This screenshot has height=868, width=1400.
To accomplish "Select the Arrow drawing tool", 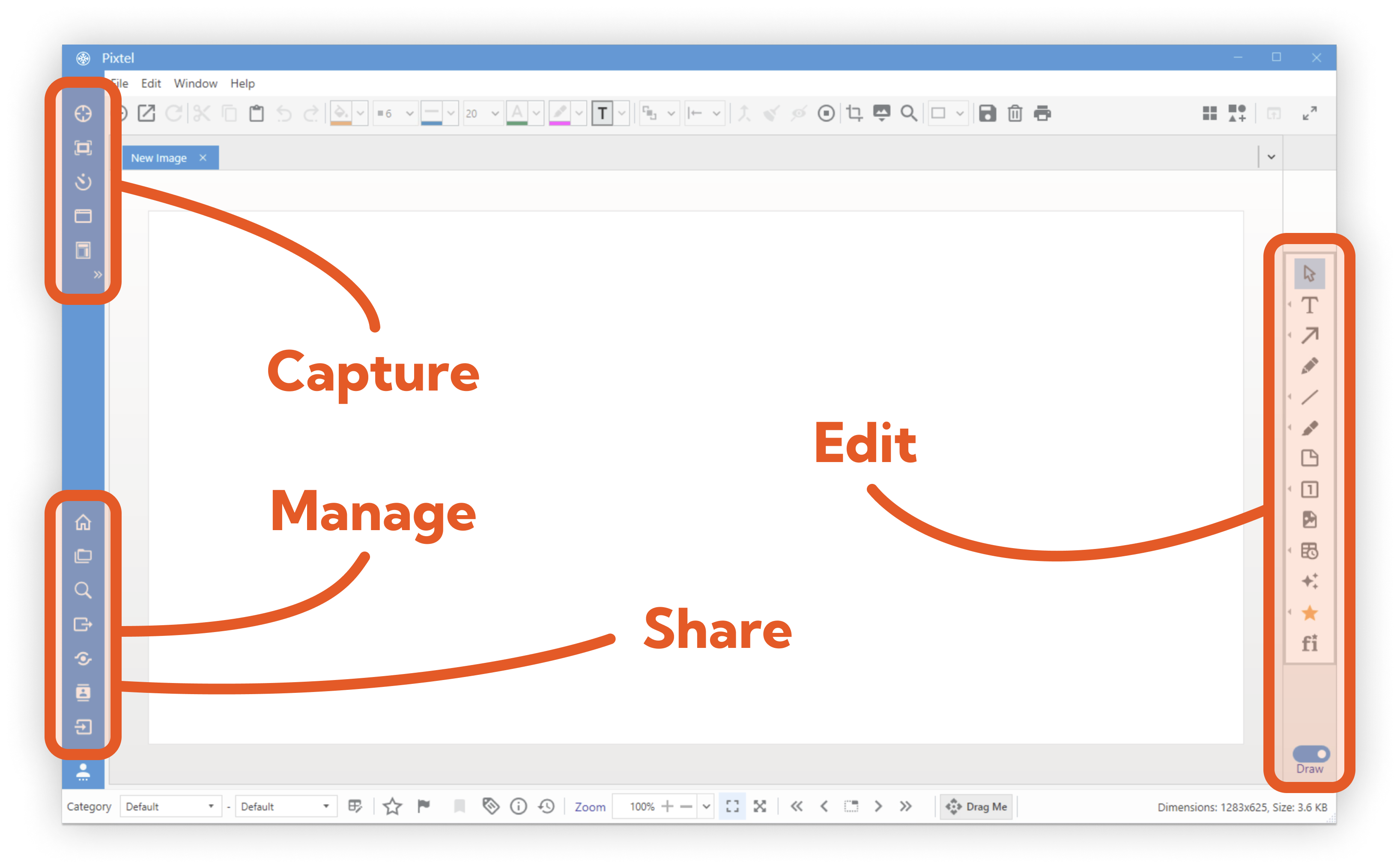I will (1309, 335).
